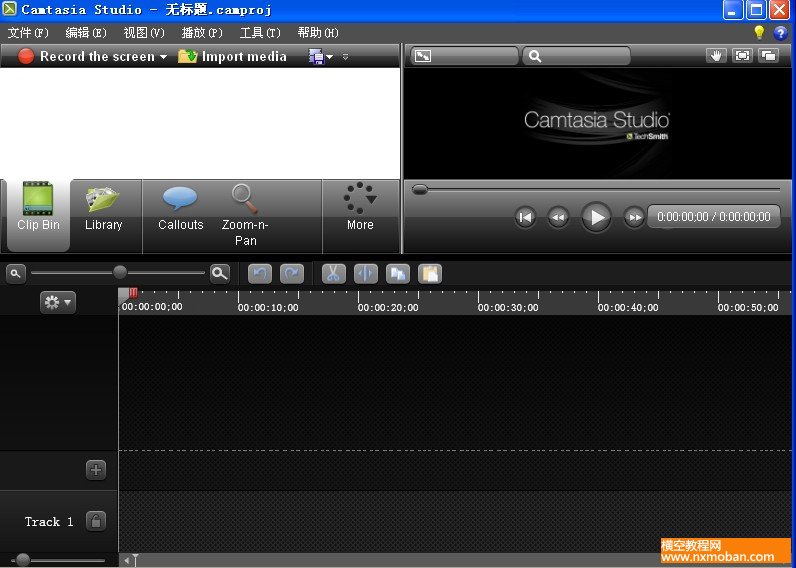
Task: Undo the last action
Action: [260, 273]
